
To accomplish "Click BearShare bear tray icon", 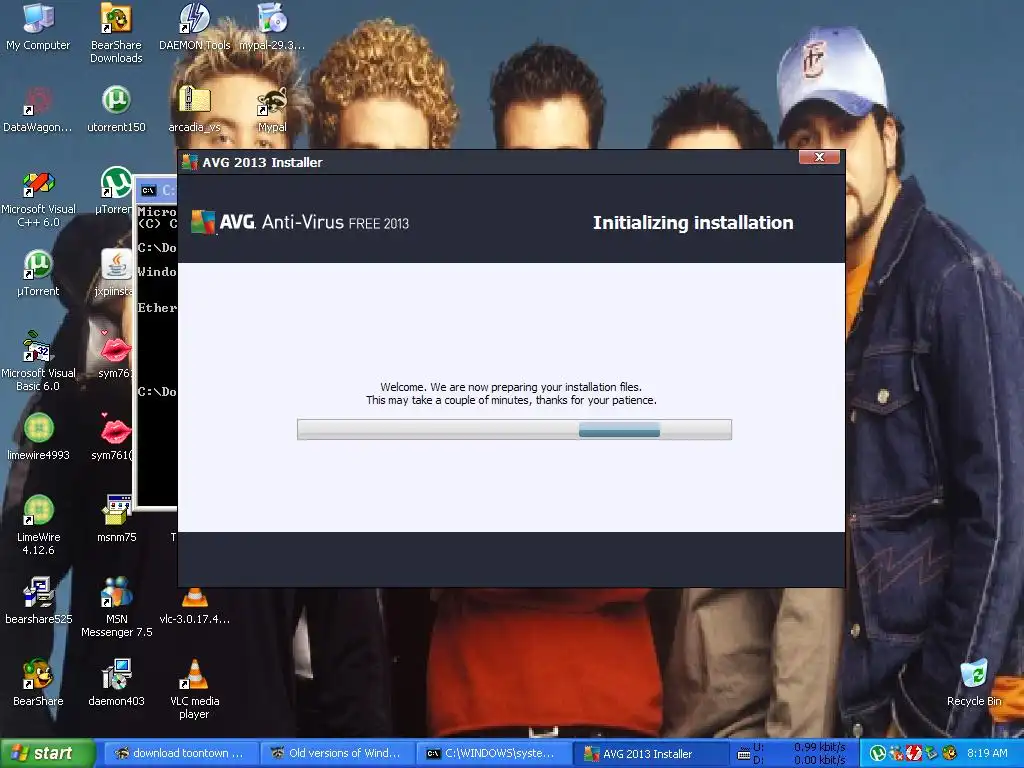I will [950, 753].
